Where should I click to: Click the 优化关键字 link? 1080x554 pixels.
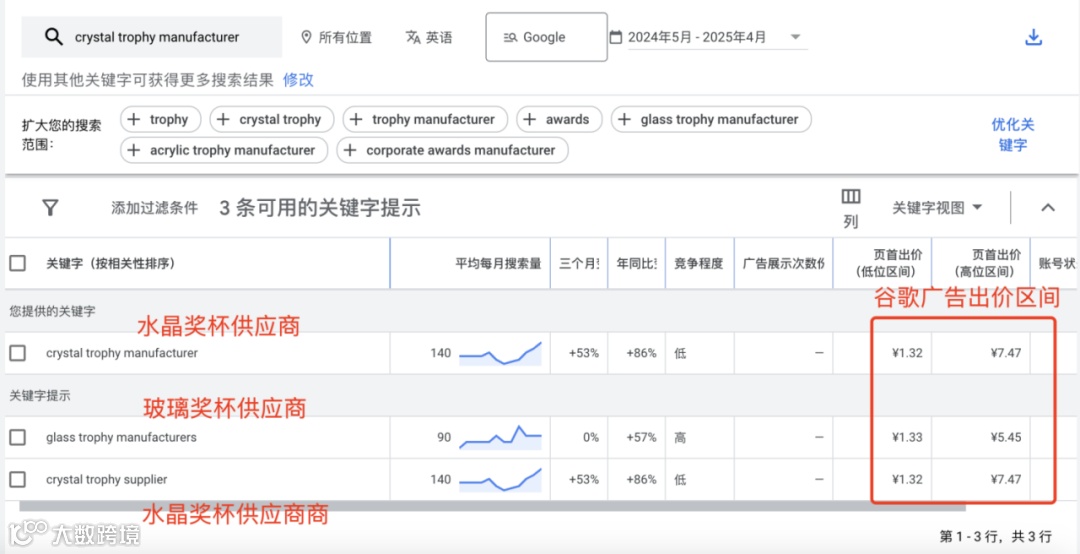1012,135
